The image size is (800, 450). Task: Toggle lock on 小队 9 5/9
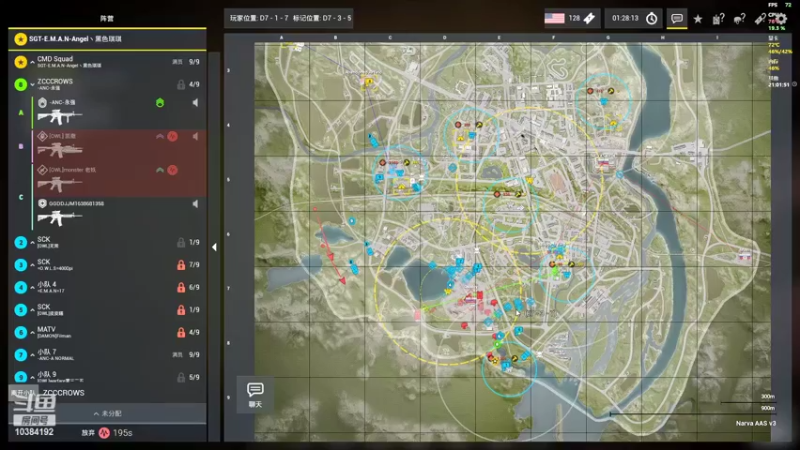181,377
